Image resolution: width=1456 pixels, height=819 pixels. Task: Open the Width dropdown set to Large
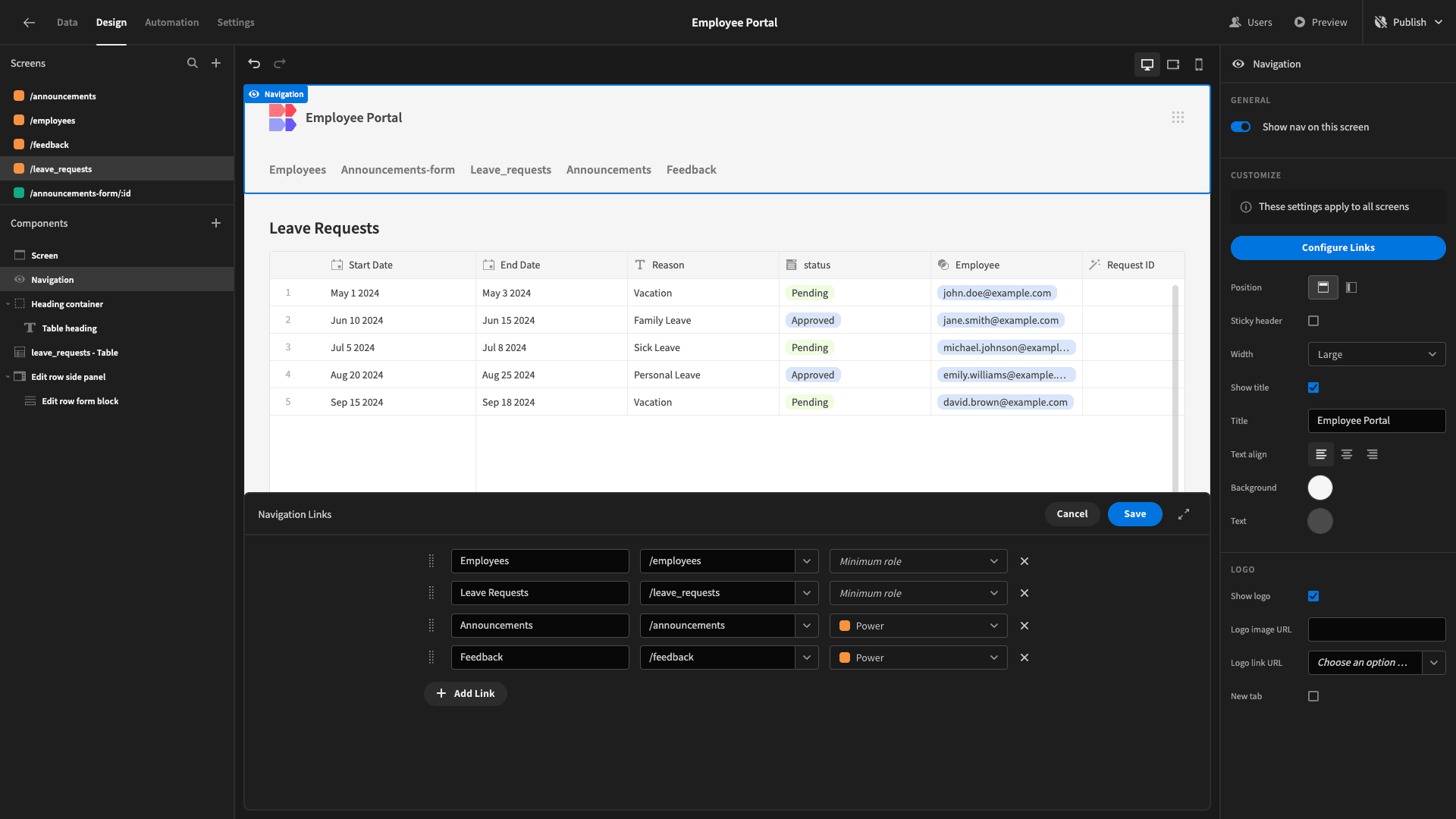[1376, 354]
